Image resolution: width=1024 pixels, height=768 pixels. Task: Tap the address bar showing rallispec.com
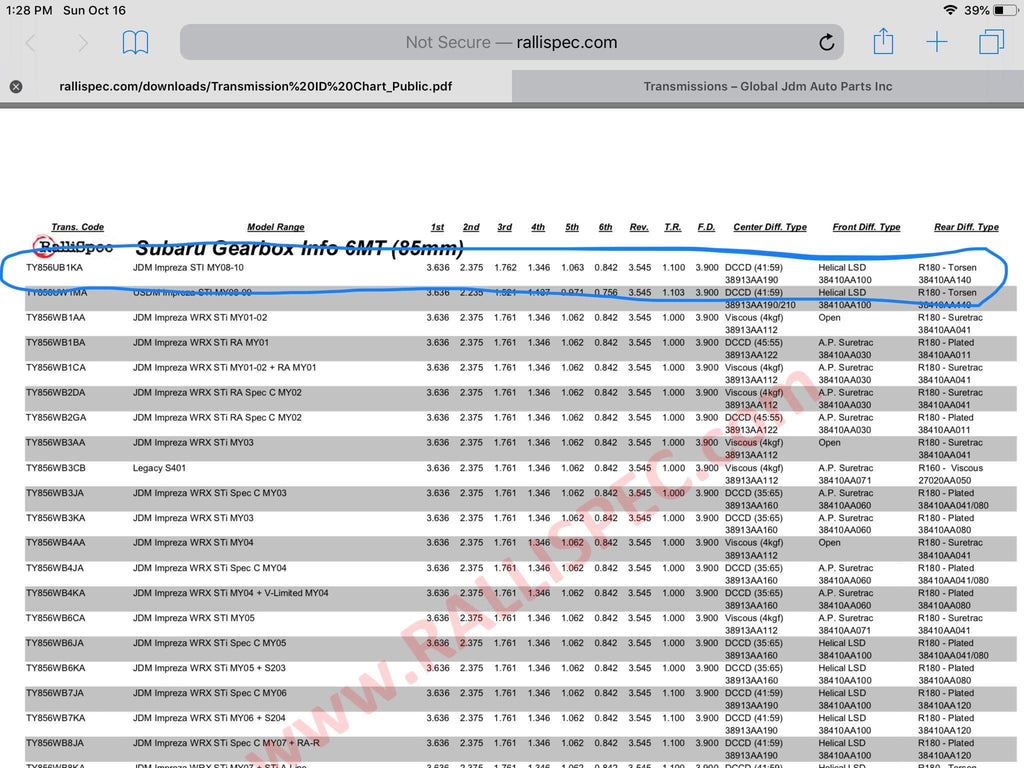pos(511,43)
